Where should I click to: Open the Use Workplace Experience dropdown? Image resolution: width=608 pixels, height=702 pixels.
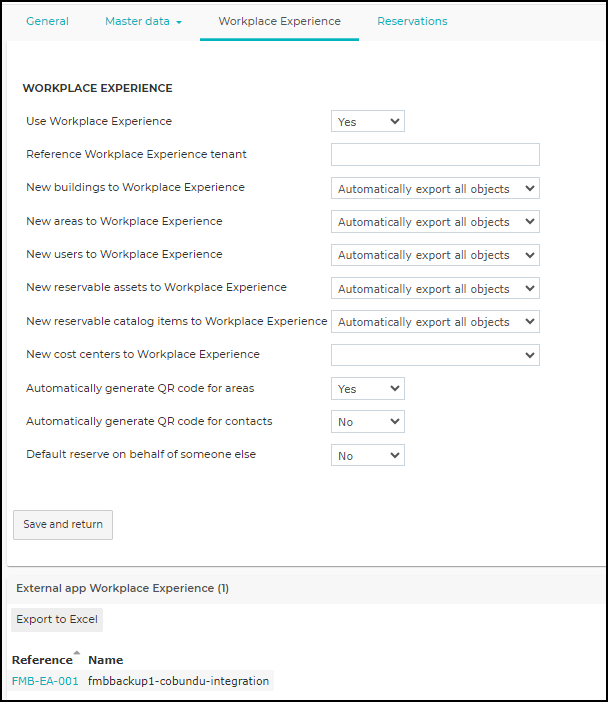(x=368, y=121)
